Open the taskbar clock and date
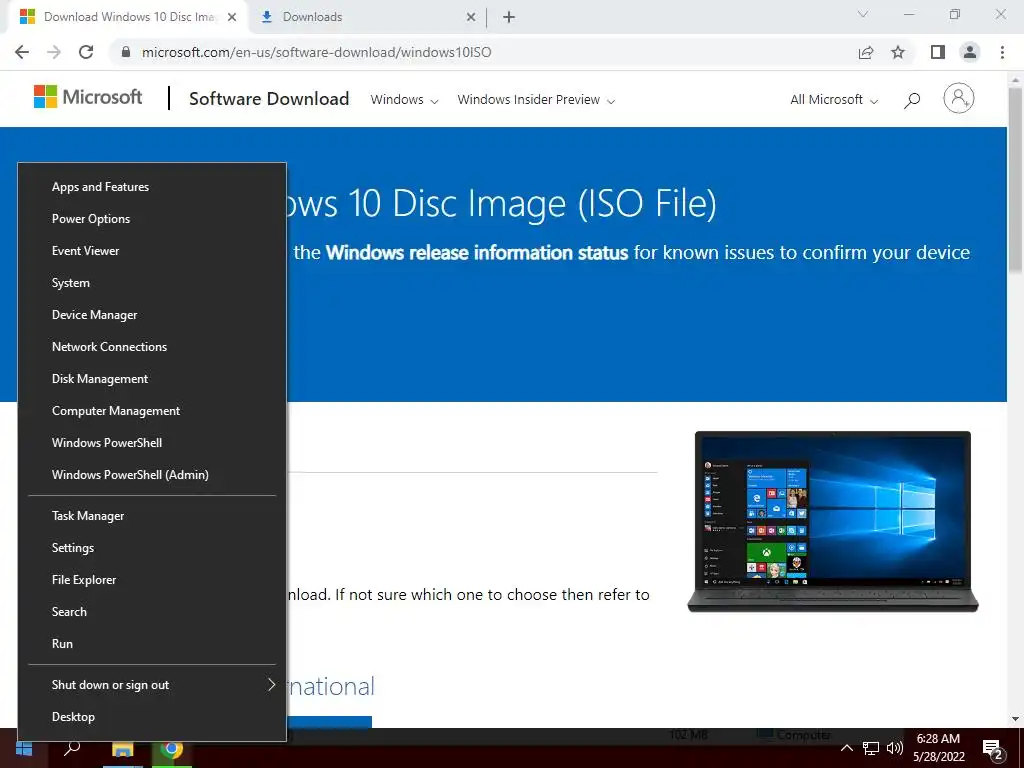Image resolution: width=1024 pixels, height=768 pixels. pos(938,748)
